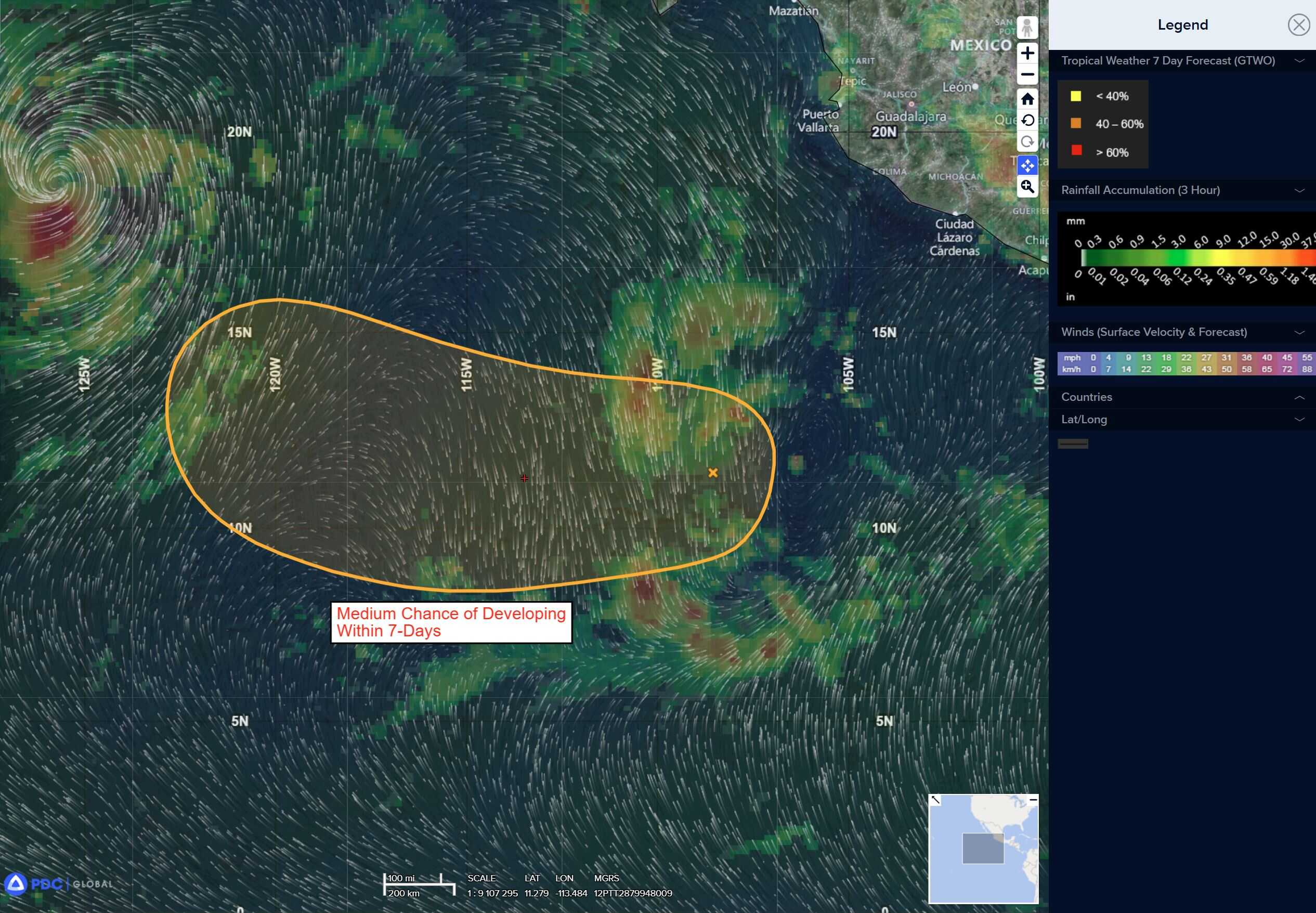Click the street view pegman icon
The image size is (1316, 913).
tap(1027, 28)
